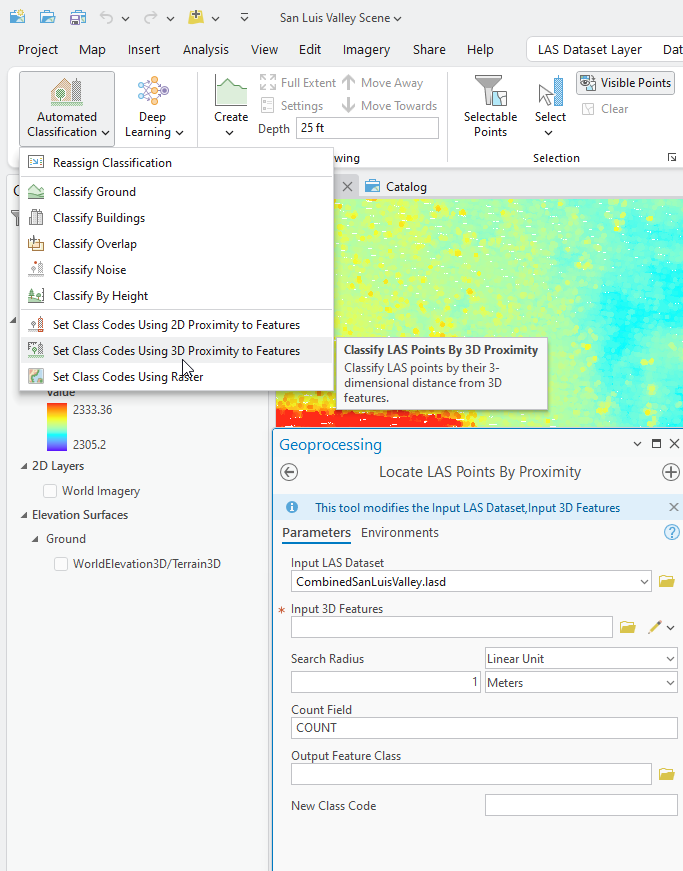Viewport: 683px width, 871px height.
Task: Open the Imagery ribbon tab
Action: tap(366, 49)
